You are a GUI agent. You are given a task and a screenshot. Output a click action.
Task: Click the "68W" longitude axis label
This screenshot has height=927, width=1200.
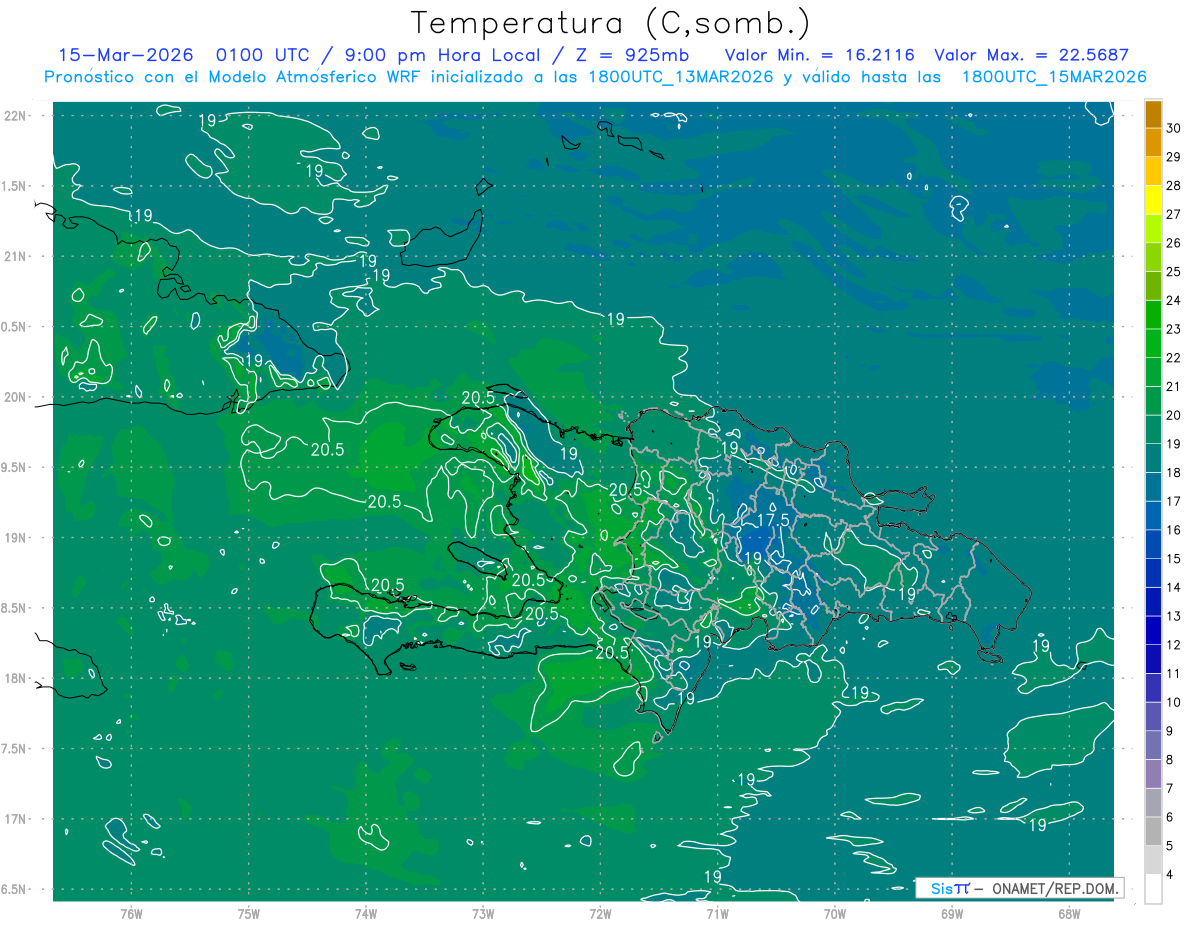pos(1069,913)
